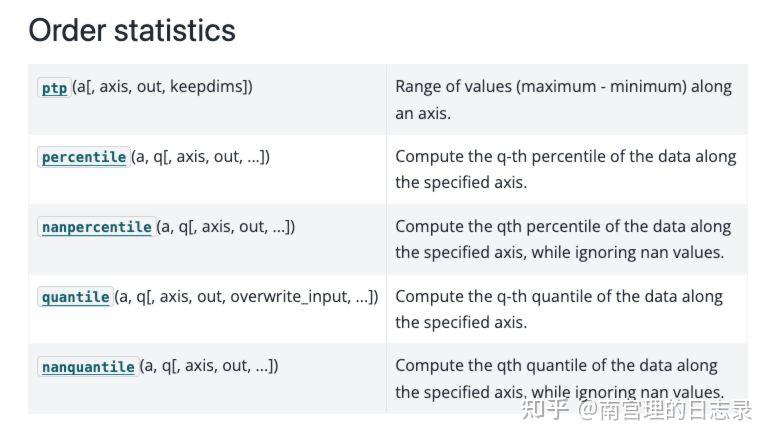Open the quantile function link
Screen dimensions: 772x441
75,297
